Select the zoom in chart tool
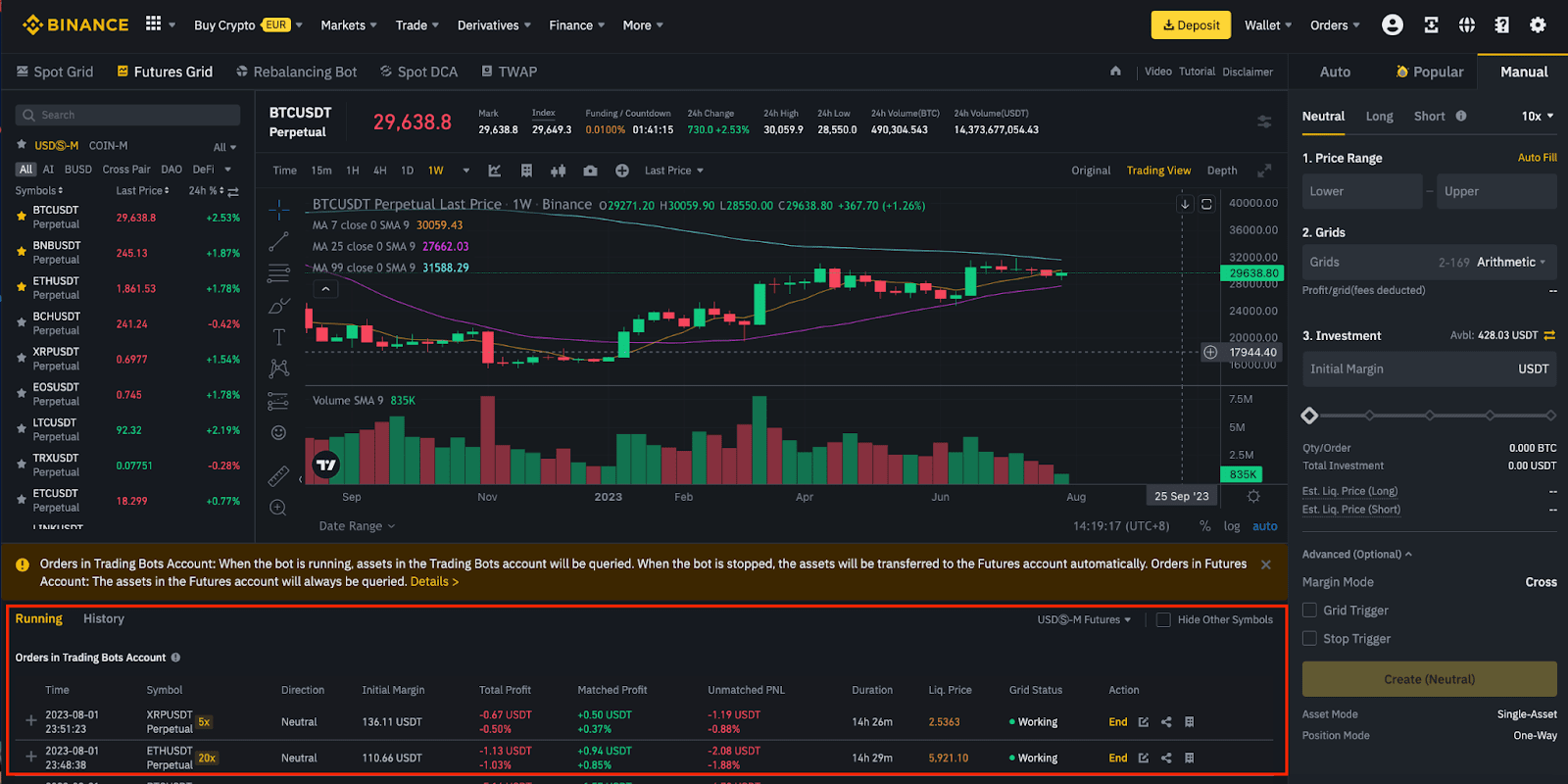Image resolution: width=1568 pixels, height=784 pixels. [278, 508]
